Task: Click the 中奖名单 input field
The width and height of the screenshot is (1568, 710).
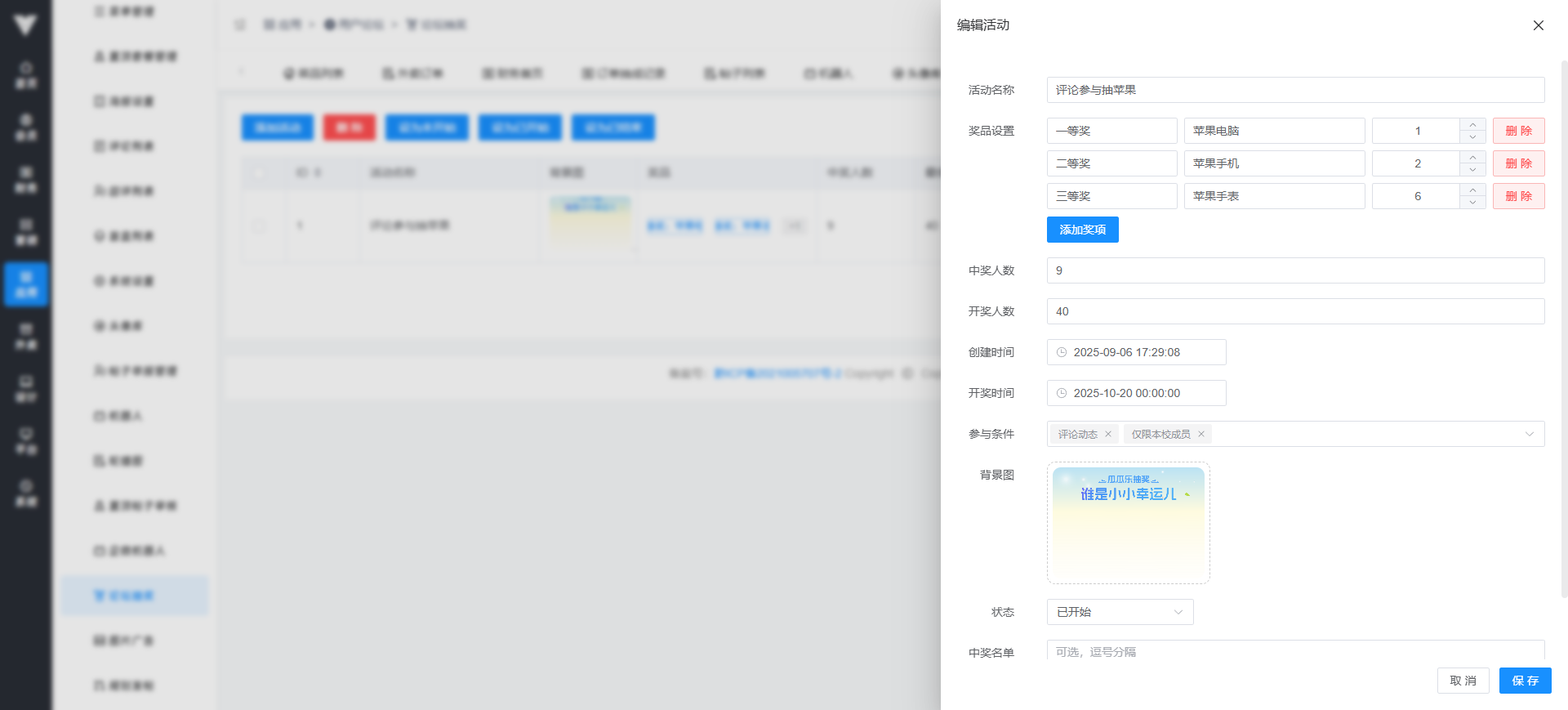Action: [1295, 651]
